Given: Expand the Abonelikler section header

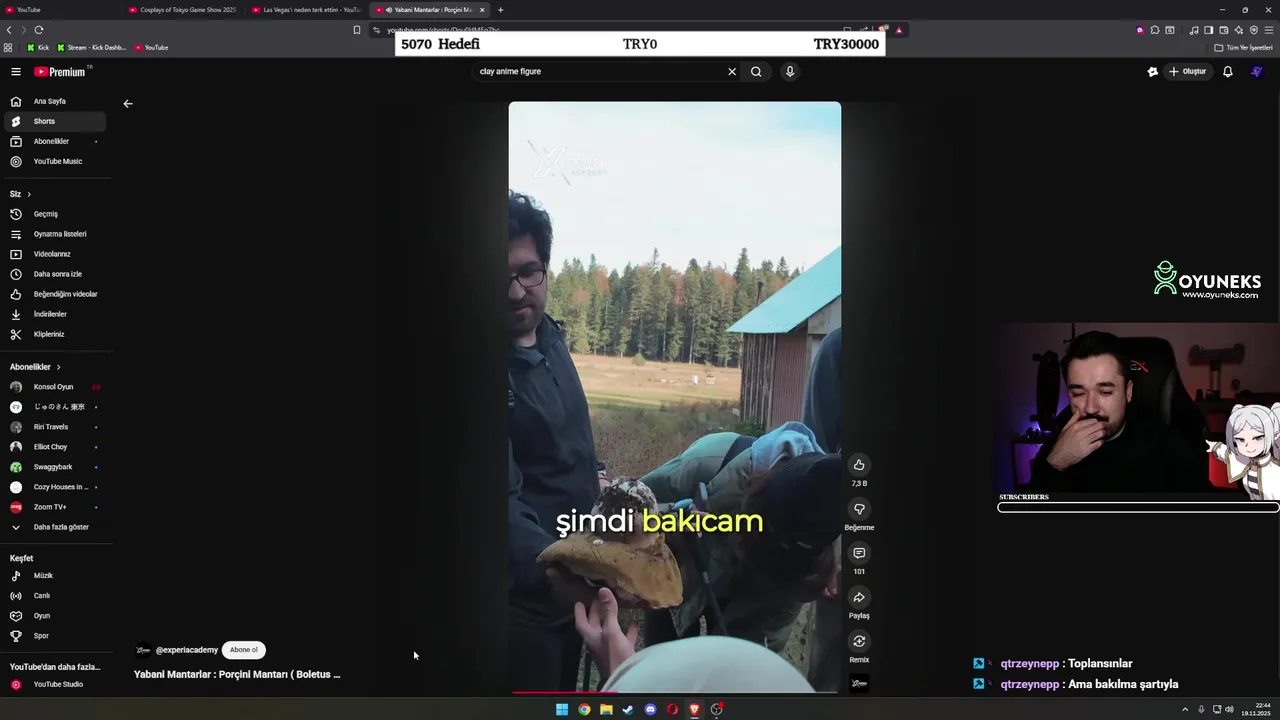Looking at the screenshot, I should (x=35, y=367).
